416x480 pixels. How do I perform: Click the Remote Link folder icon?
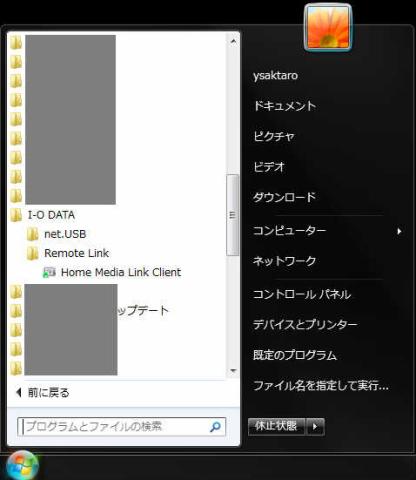[x=32, y=253]
